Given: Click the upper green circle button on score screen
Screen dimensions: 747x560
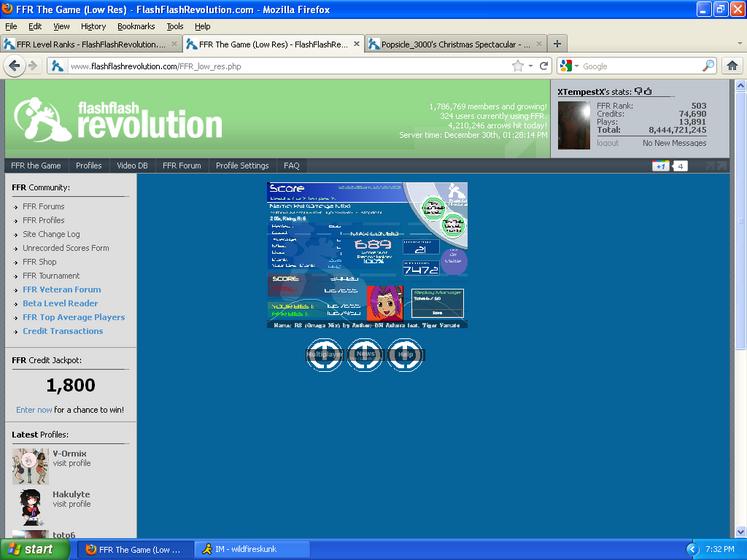Looking at the screenshot, I should [x=433, y=208].
